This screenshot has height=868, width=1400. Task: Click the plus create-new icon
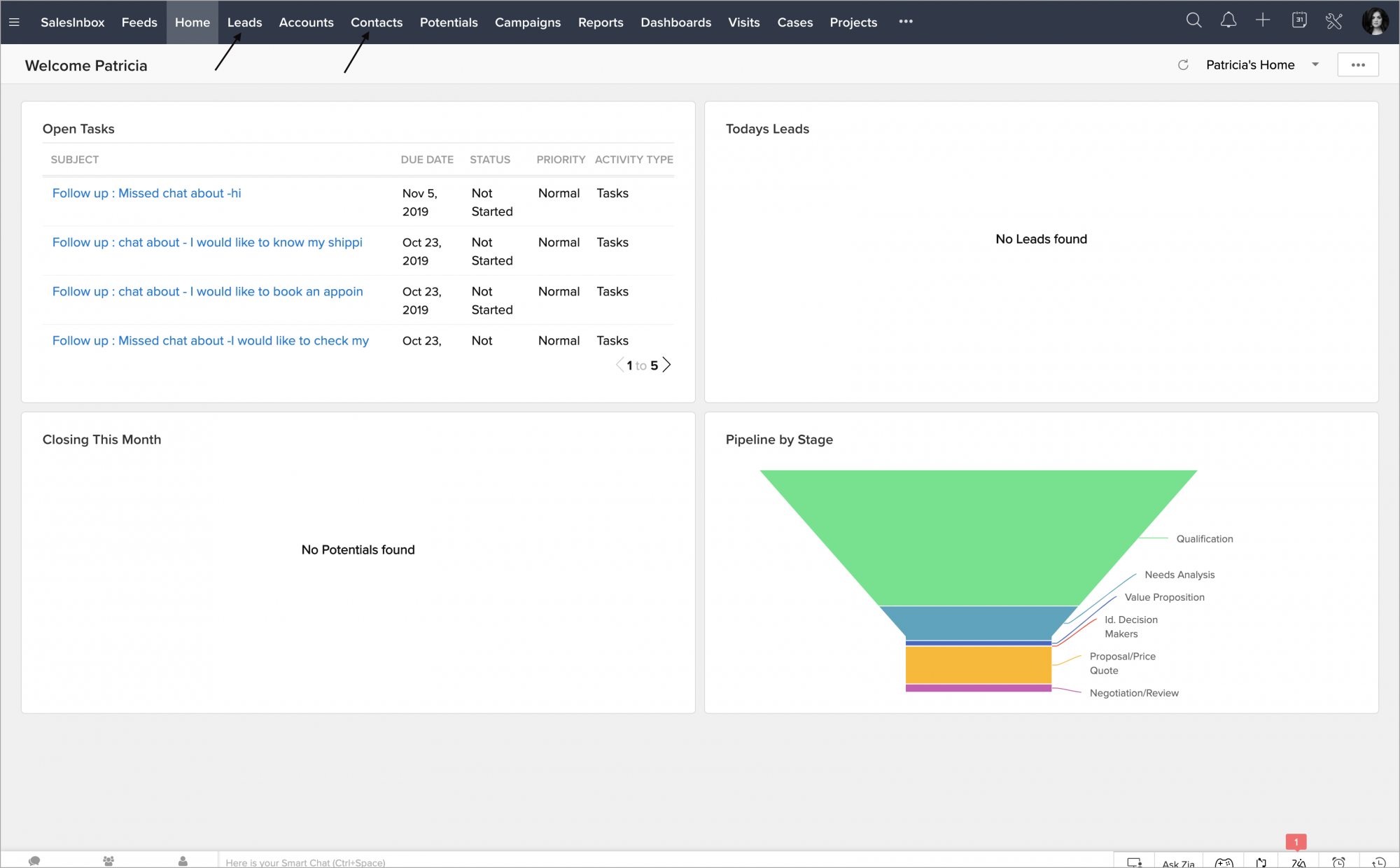pyautogui.click(x=1263, y=21)
